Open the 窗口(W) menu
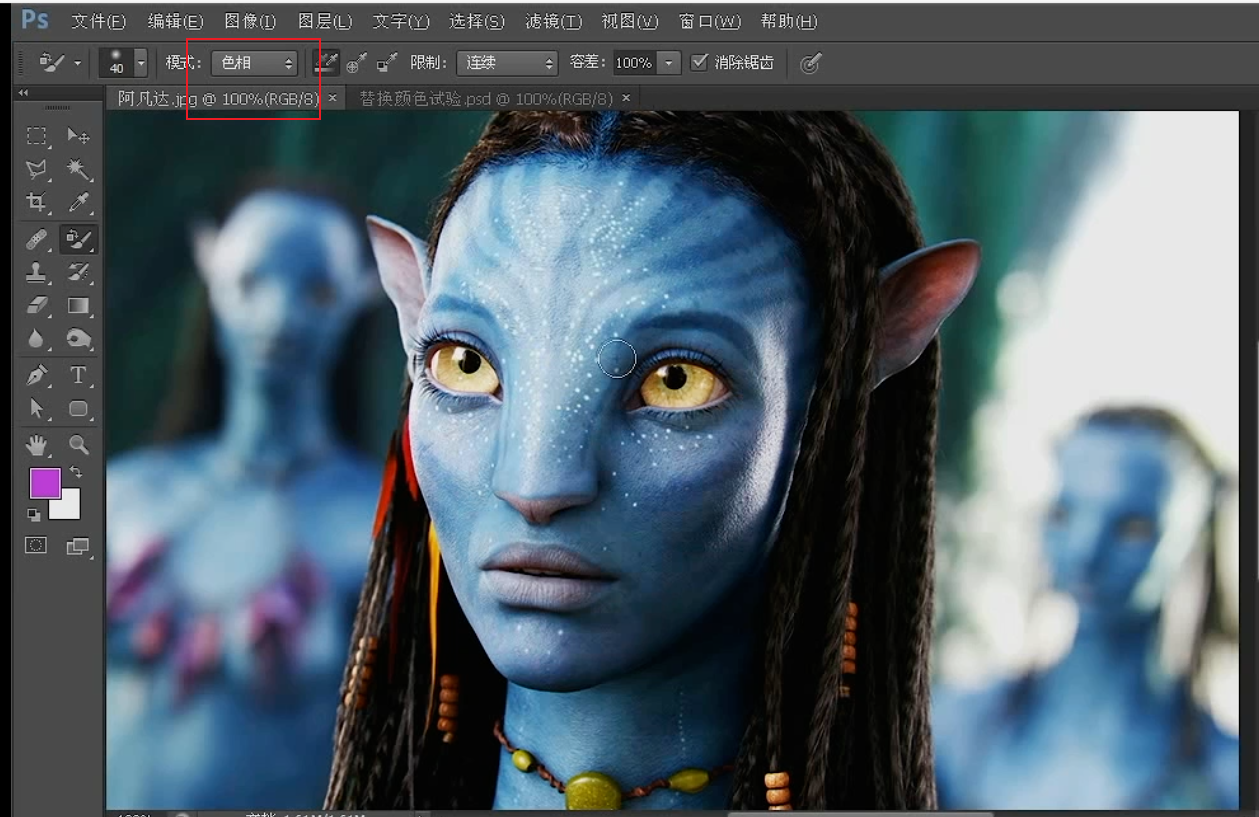 click(x=710, y=21)
